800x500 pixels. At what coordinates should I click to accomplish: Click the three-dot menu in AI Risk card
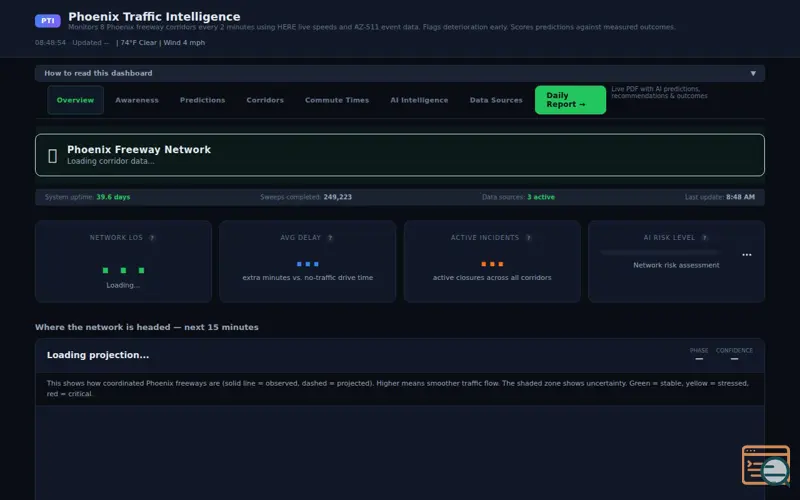click(x=746, y=255)
